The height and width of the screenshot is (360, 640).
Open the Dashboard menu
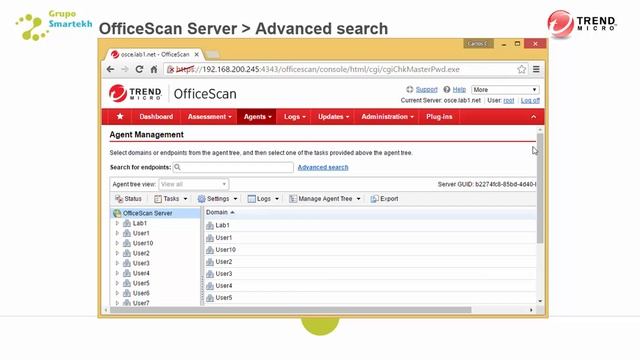[x=156, y=117]
